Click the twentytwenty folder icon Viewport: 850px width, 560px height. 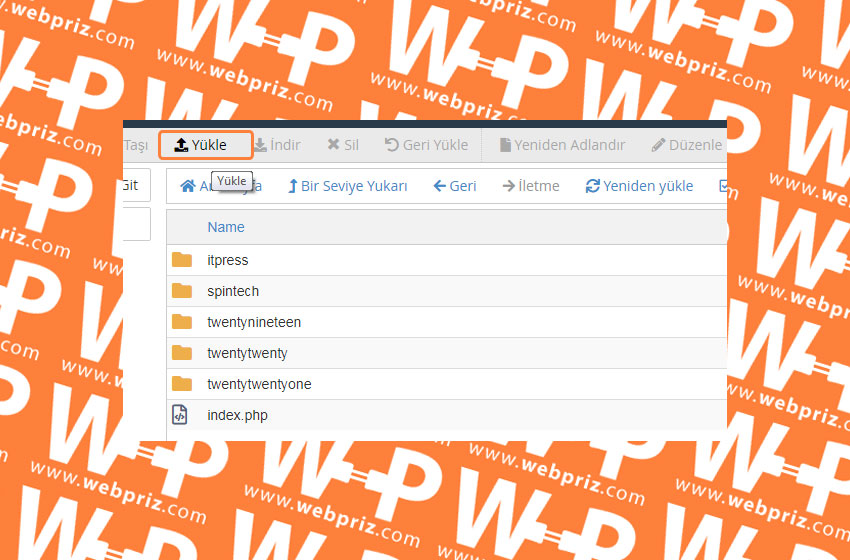click(x=182, y=353)
